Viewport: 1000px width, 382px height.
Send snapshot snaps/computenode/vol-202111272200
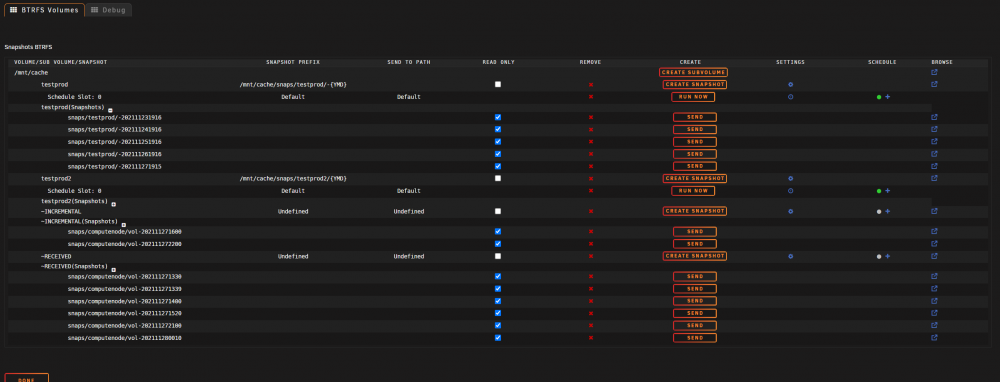[695, 244]
